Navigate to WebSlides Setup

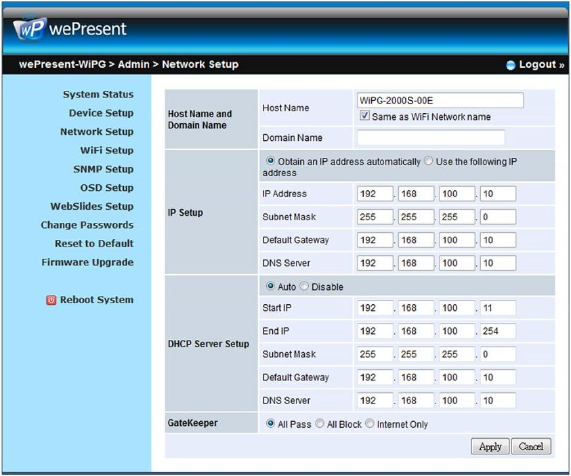click(x=92, y=206)
